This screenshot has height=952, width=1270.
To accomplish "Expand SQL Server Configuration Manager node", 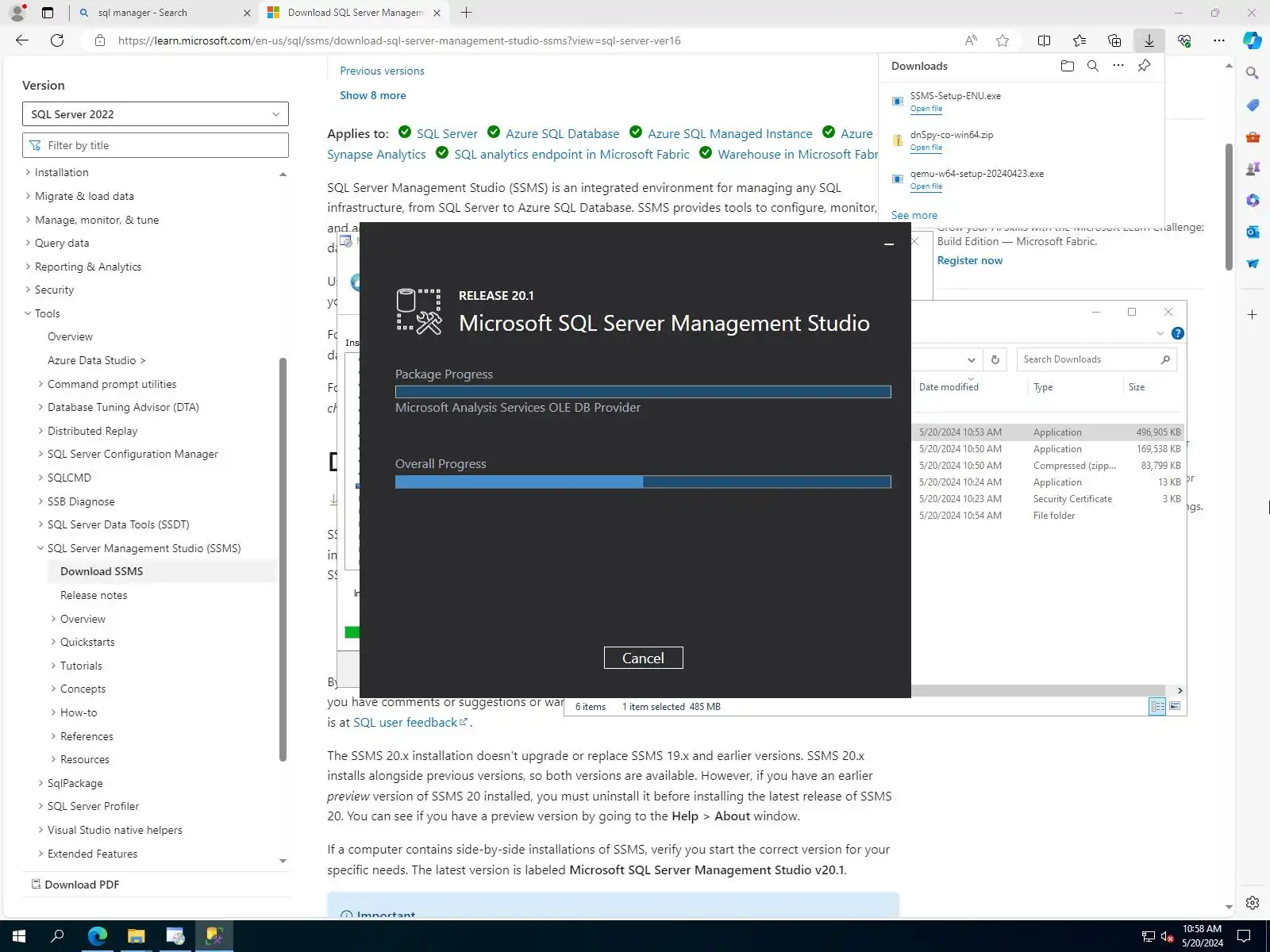I will (41, 454).
